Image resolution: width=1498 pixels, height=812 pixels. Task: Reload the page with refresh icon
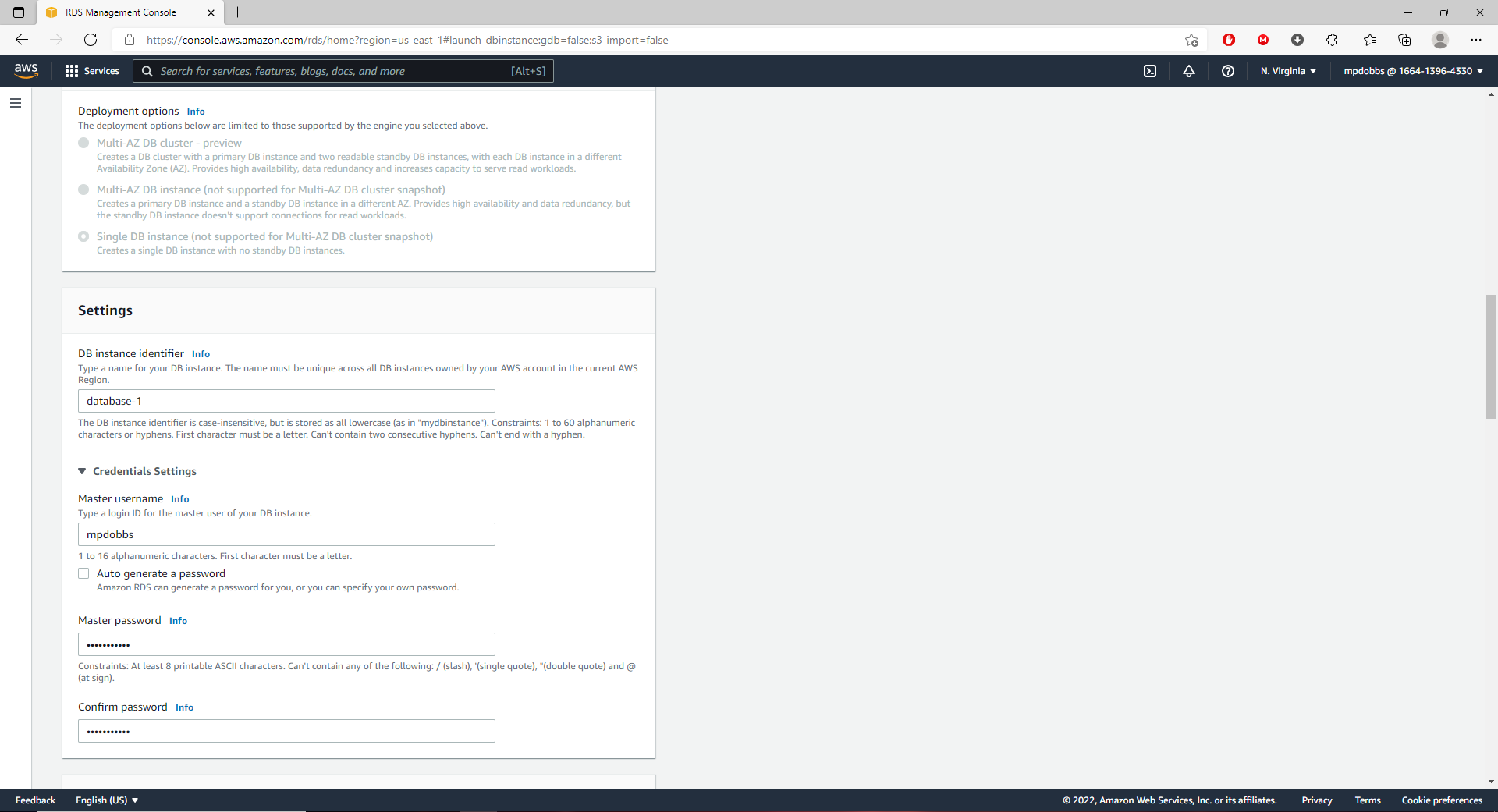[91, 40]
